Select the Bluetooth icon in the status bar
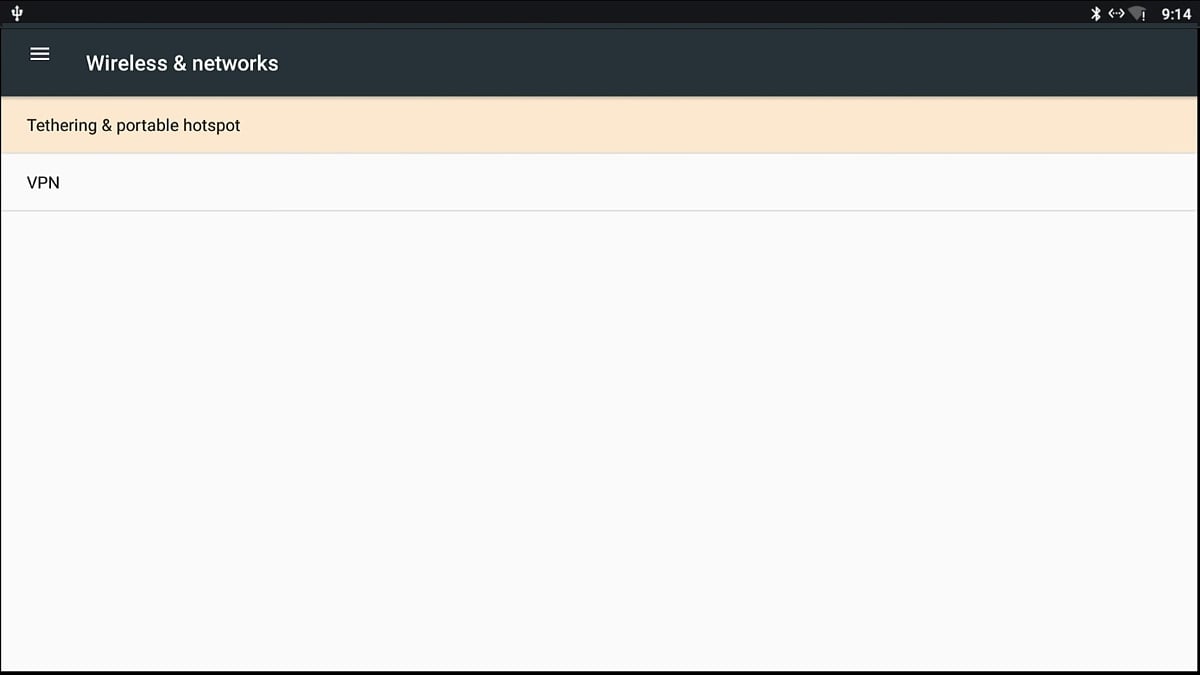Image resolution: width=1200 pixels, height=675 pixels. click(x=1096, y=14)
